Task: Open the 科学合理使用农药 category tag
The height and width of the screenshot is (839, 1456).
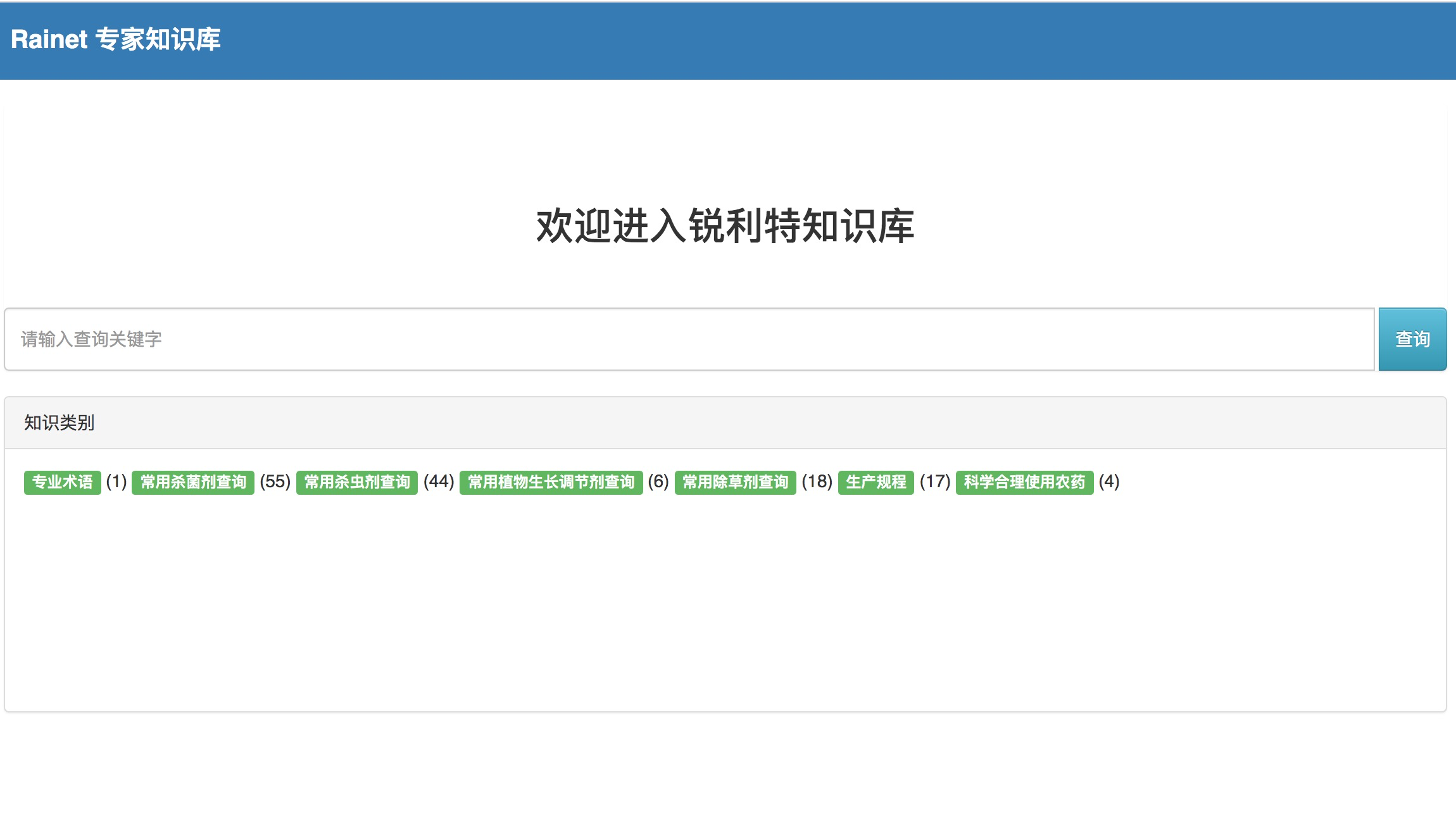Action: coord(1025,482)
